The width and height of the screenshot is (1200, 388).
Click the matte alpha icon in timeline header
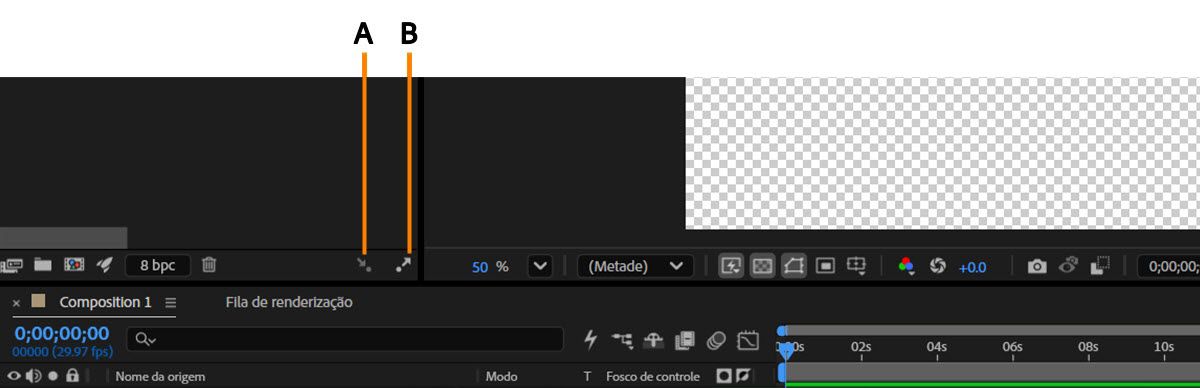pyautogui.click(x=724, y=377)
